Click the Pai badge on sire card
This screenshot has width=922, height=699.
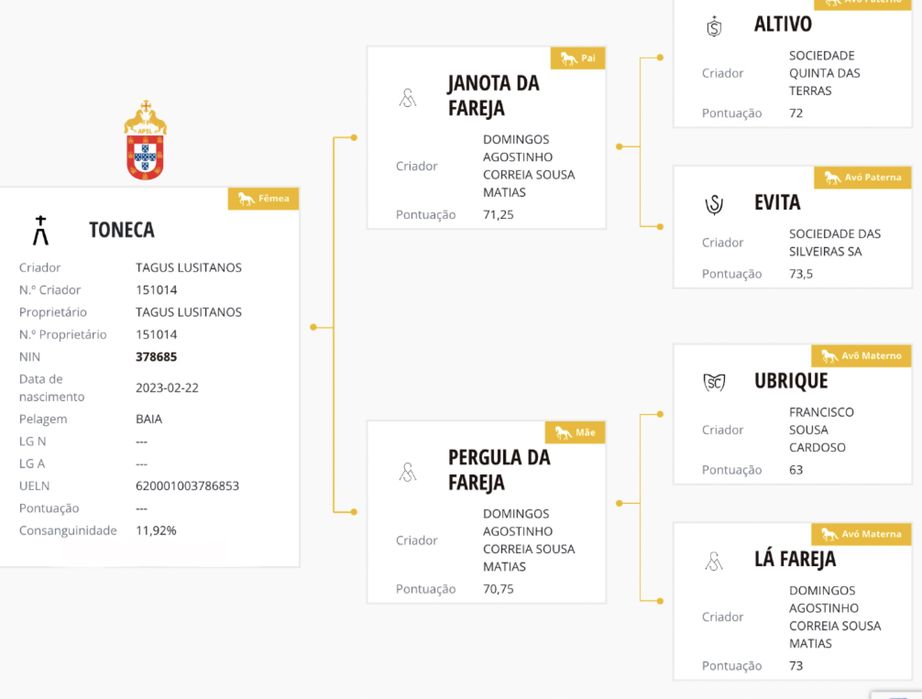[578, 58]
